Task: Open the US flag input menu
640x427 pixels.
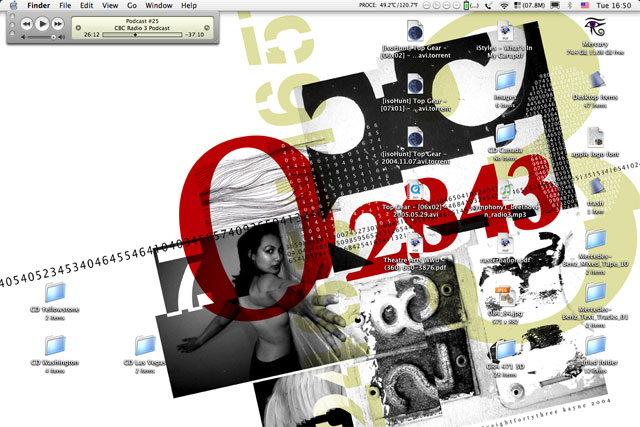Action: 585,5
